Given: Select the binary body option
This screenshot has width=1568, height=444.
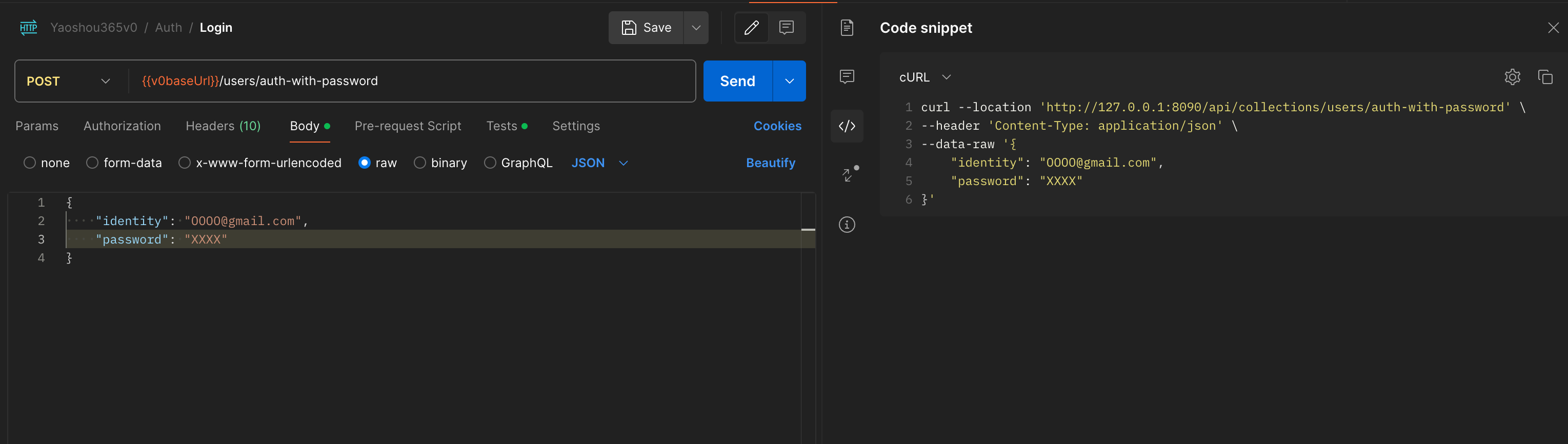Looking at the screenshot, I should coord(419,163).
